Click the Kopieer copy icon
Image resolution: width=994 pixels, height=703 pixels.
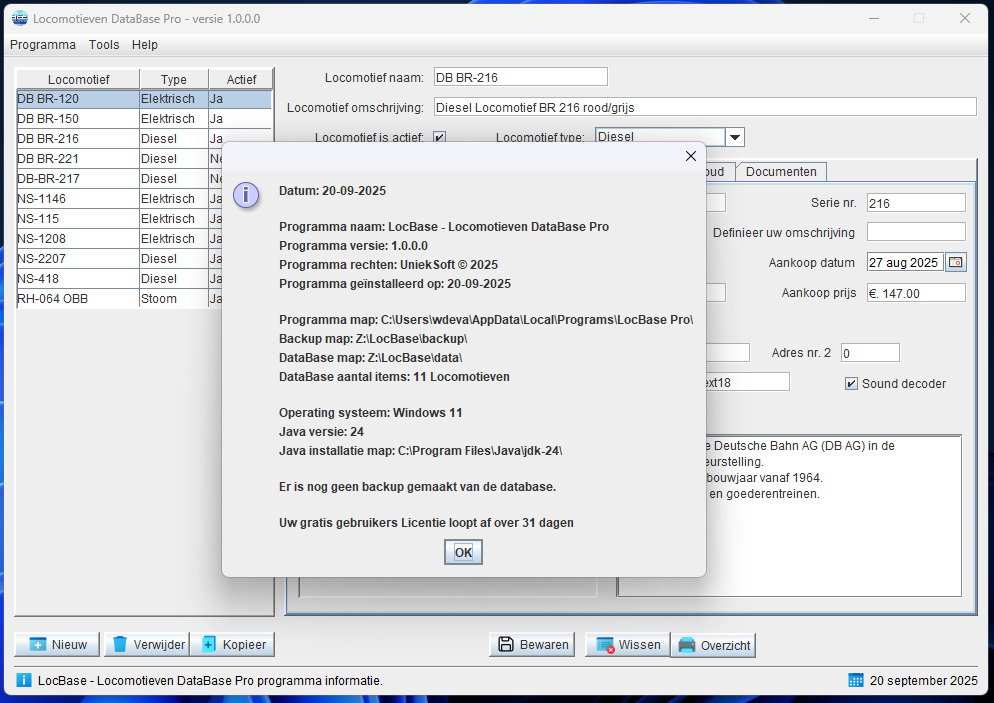coord(209,645)
